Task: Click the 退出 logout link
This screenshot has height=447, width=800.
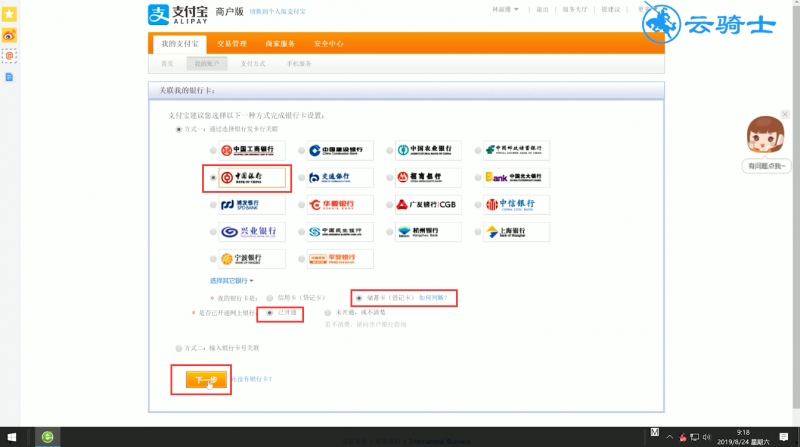Action: point(542,10)
